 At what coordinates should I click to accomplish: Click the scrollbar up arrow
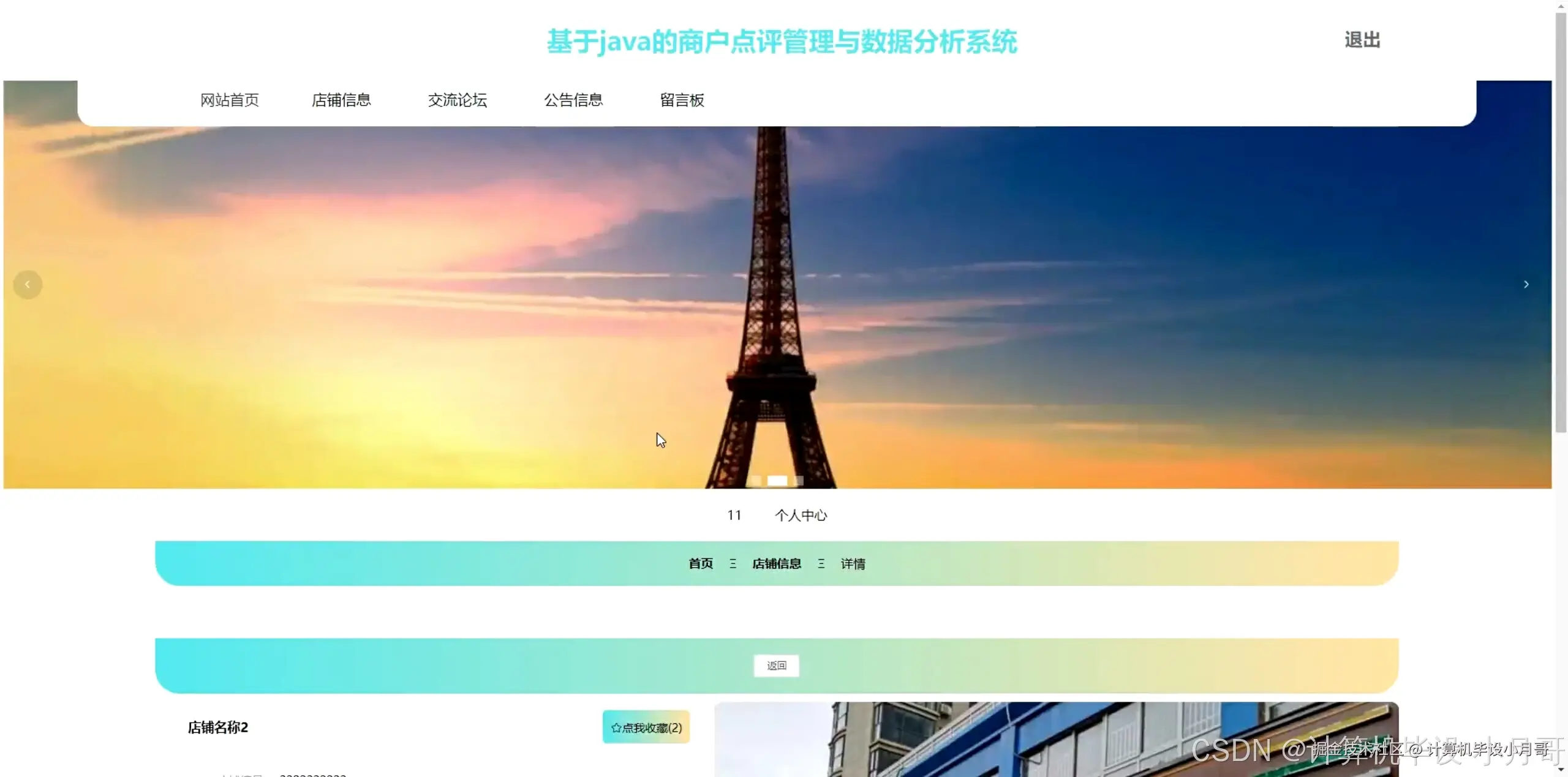pos(1561,6)
